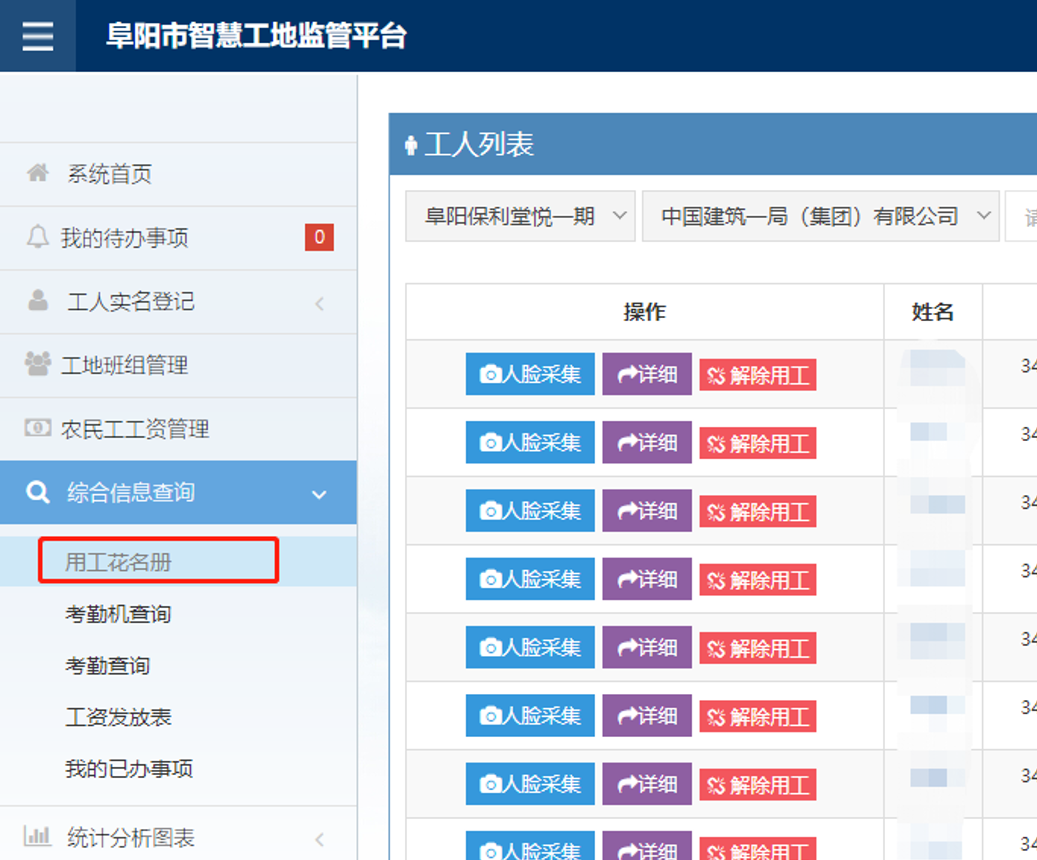Click the arrow icon on second-row 详细 button
This screenshot has width=1037, height=860.
(x=629, y=442)
